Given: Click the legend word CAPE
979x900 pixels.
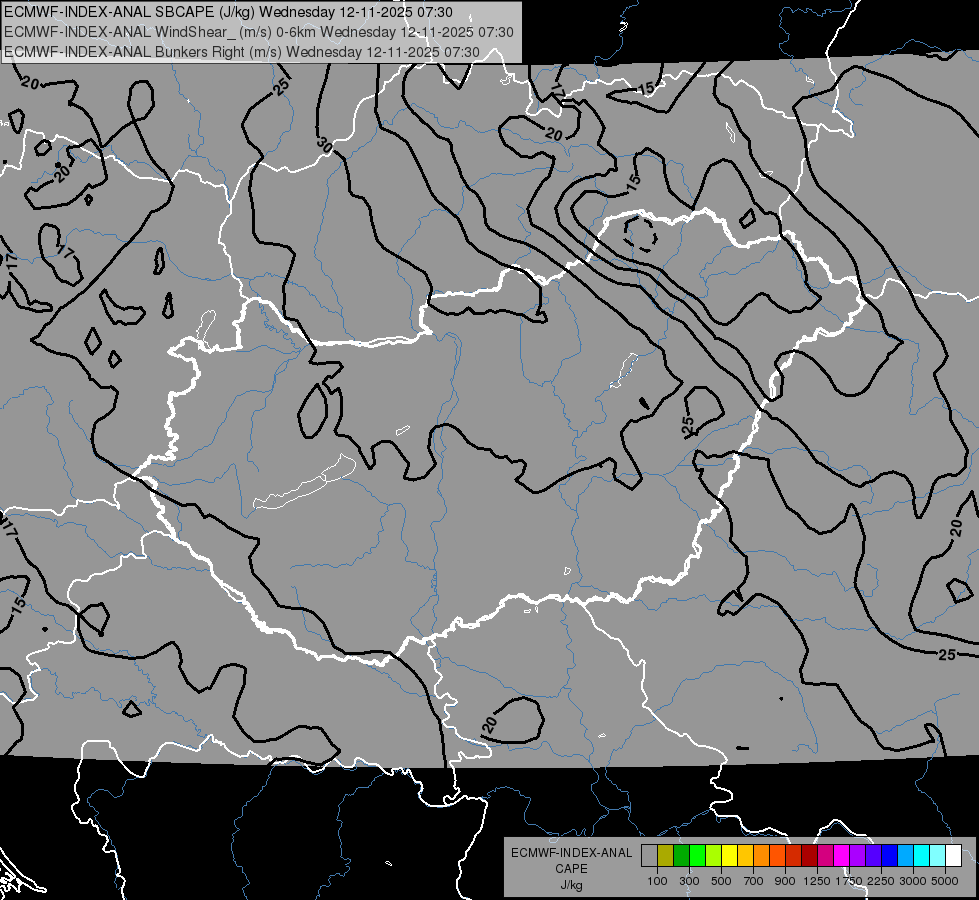Looking at the screenshot, I should pyautogui.click(x=571, y=869).
